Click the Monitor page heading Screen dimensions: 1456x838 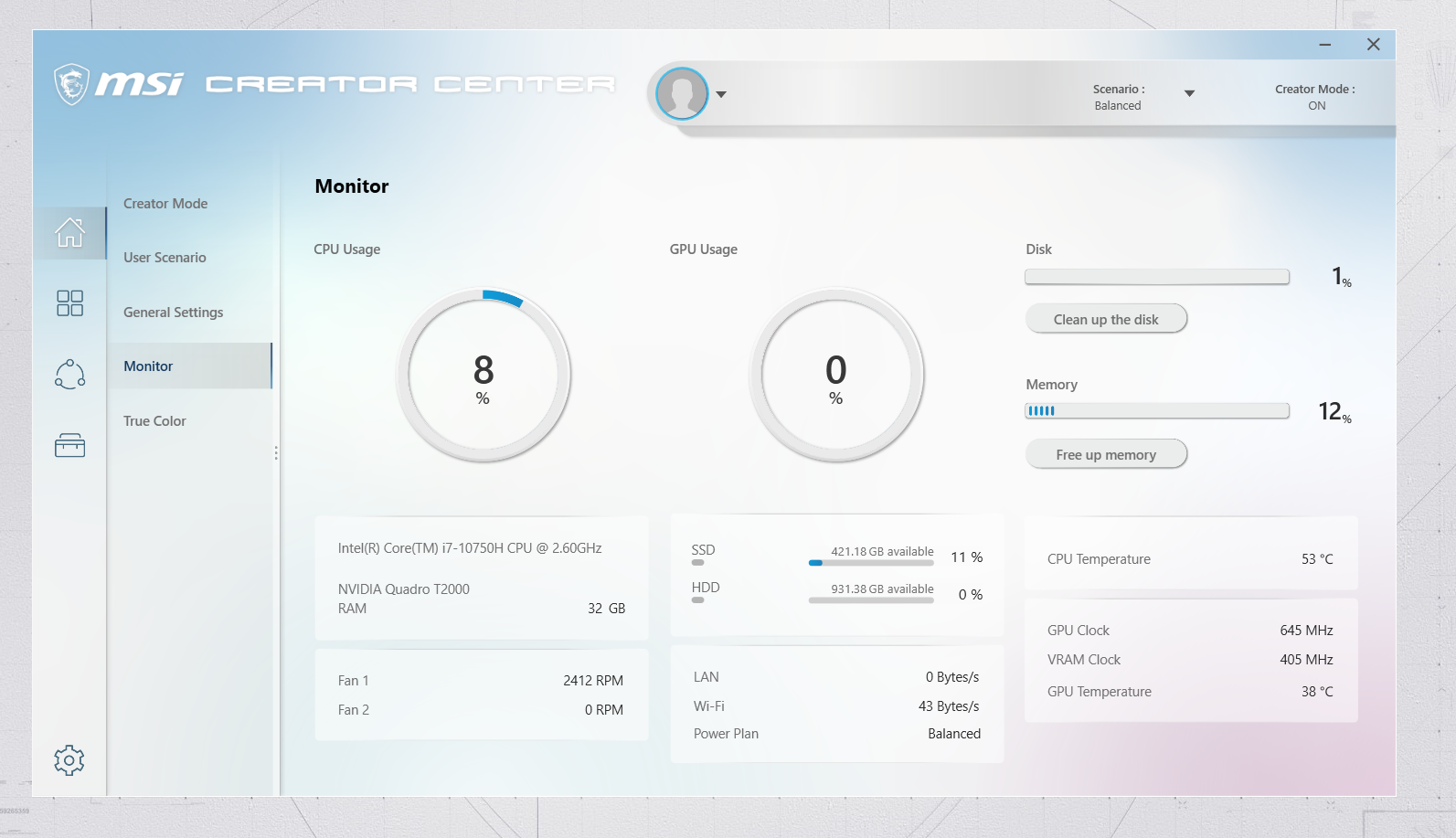[x=352, y=186]
